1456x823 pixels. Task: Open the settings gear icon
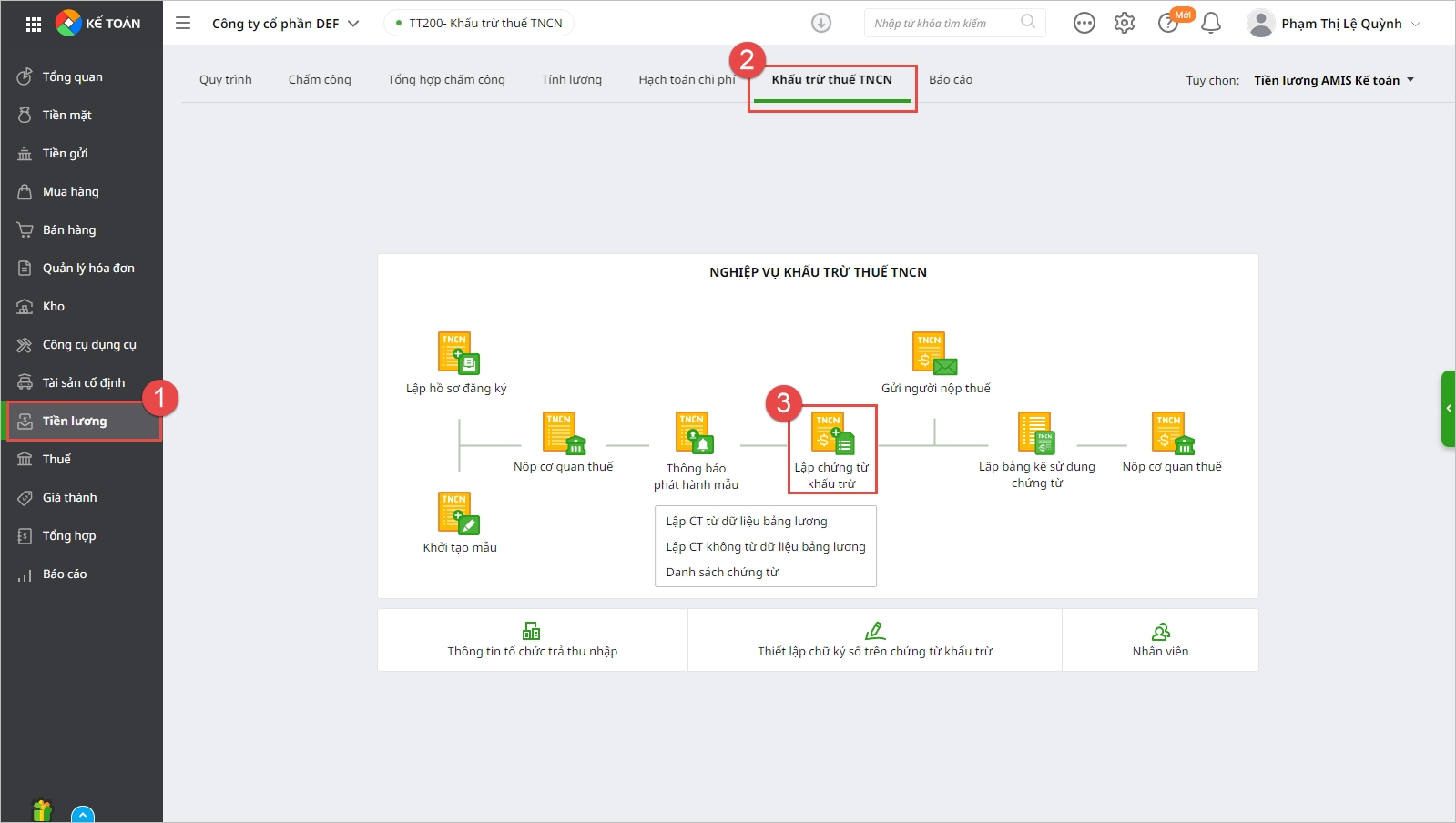[1125, 23]
